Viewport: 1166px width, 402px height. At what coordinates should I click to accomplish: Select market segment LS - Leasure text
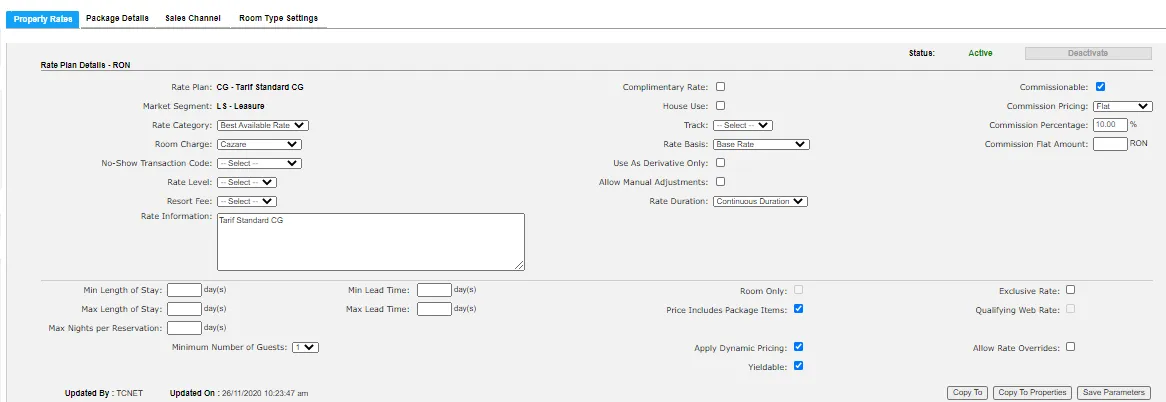pyautogui.click(x=240, y=106)
